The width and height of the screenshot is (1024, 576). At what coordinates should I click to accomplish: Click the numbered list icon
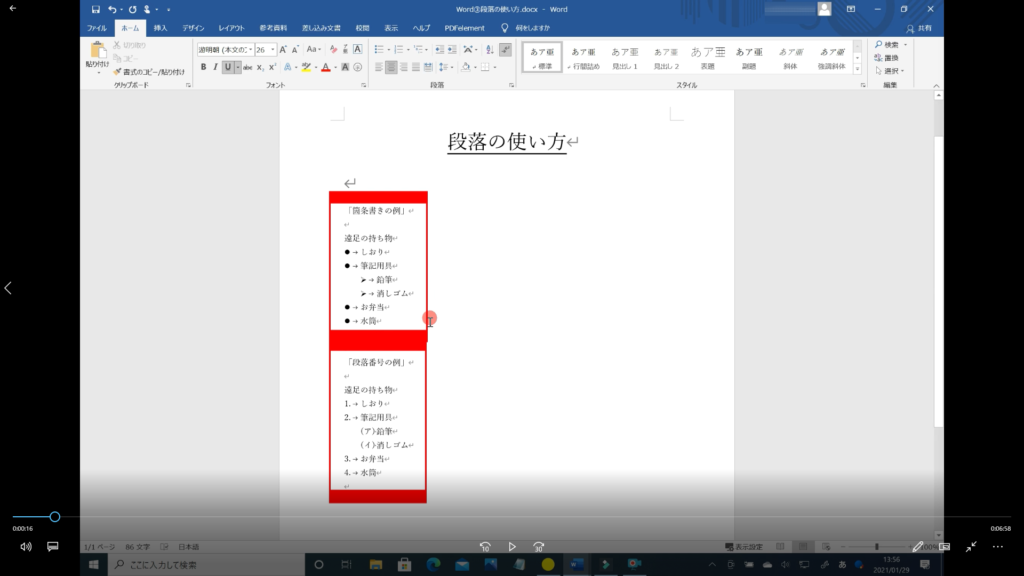[399, 49]
